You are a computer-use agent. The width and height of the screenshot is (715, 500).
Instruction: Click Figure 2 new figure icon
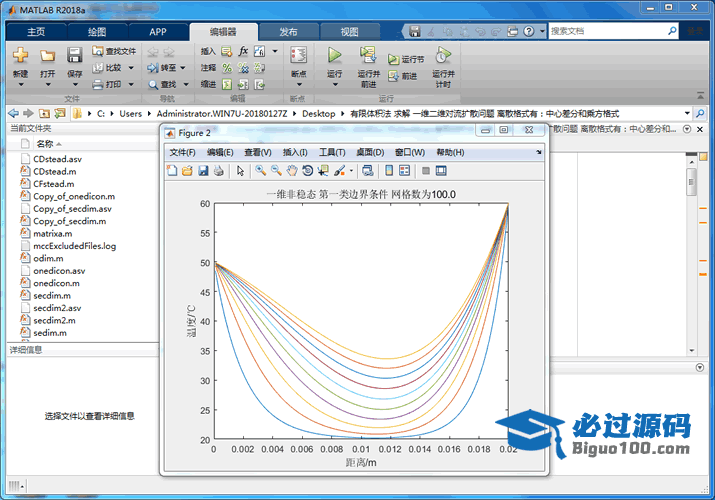(172, 171)
